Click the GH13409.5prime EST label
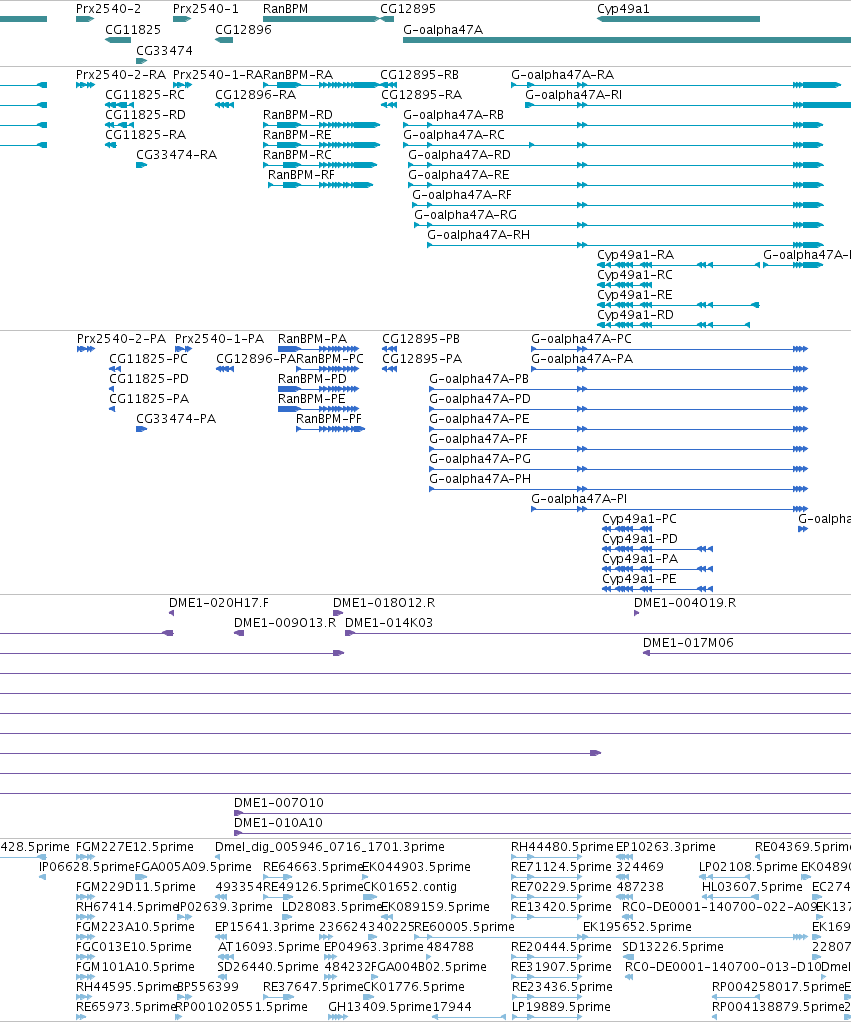 380,1007
